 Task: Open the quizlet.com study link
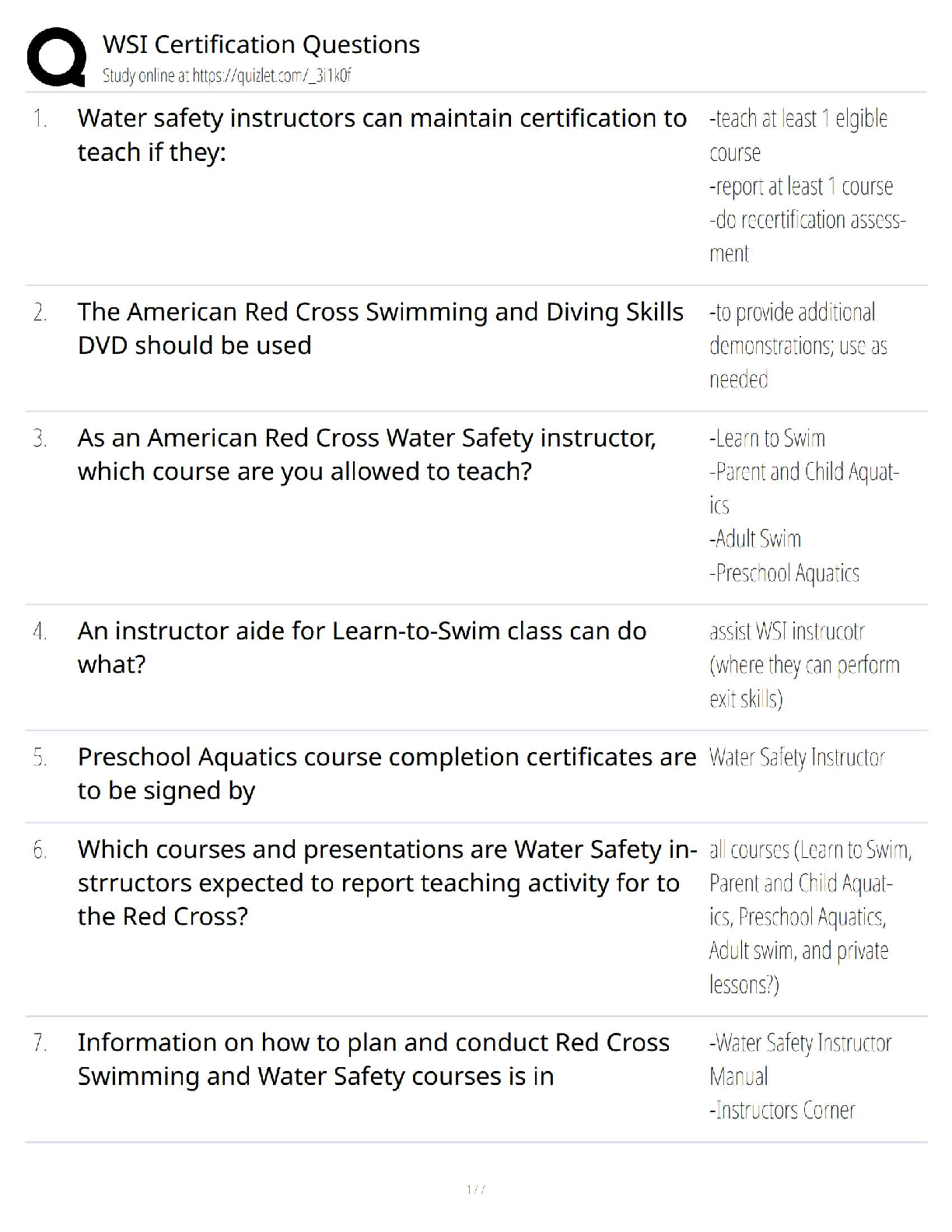click(x=226, y=75)
